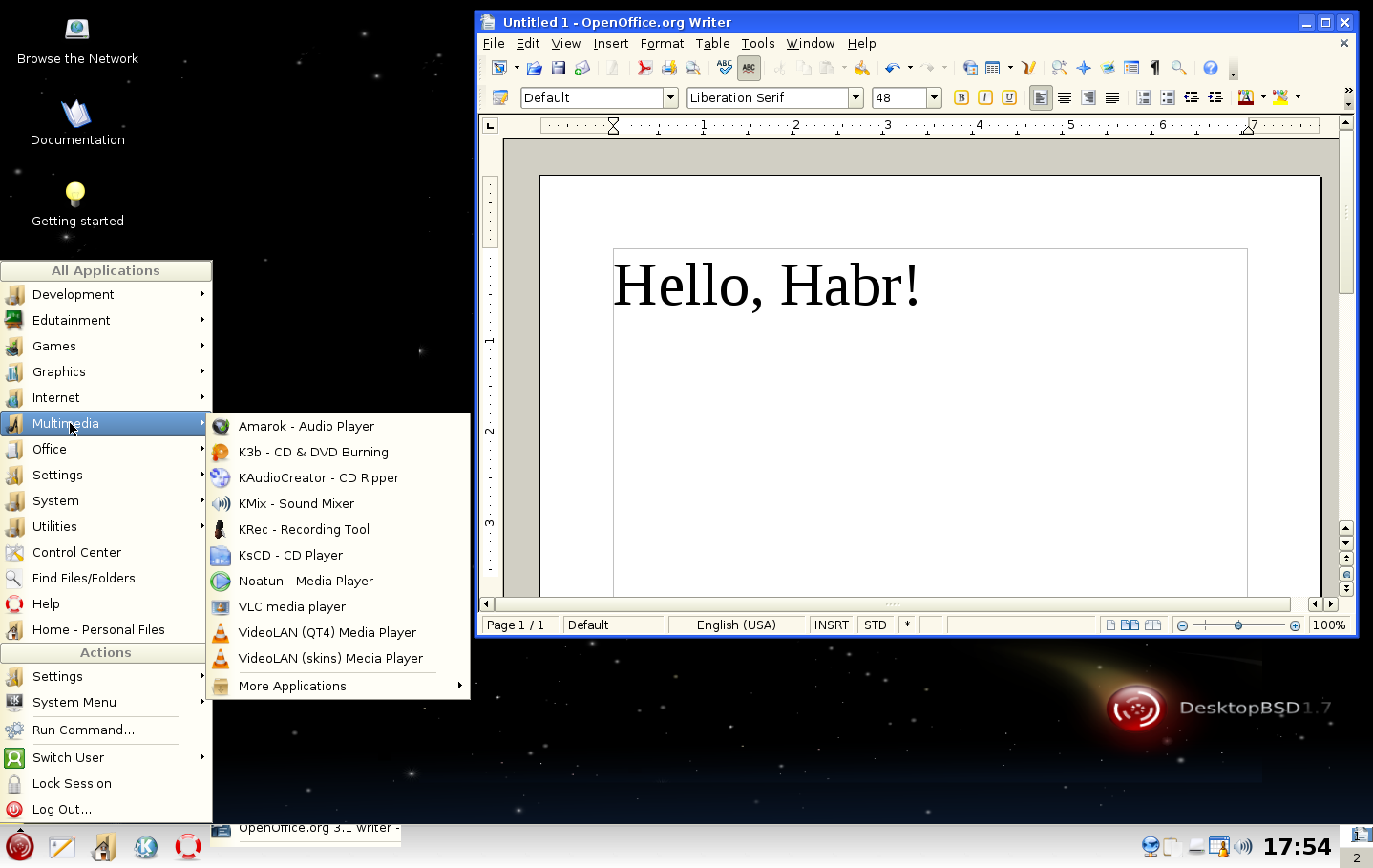
Task: Select the Page Preview icon
Action: coord(693,68)
